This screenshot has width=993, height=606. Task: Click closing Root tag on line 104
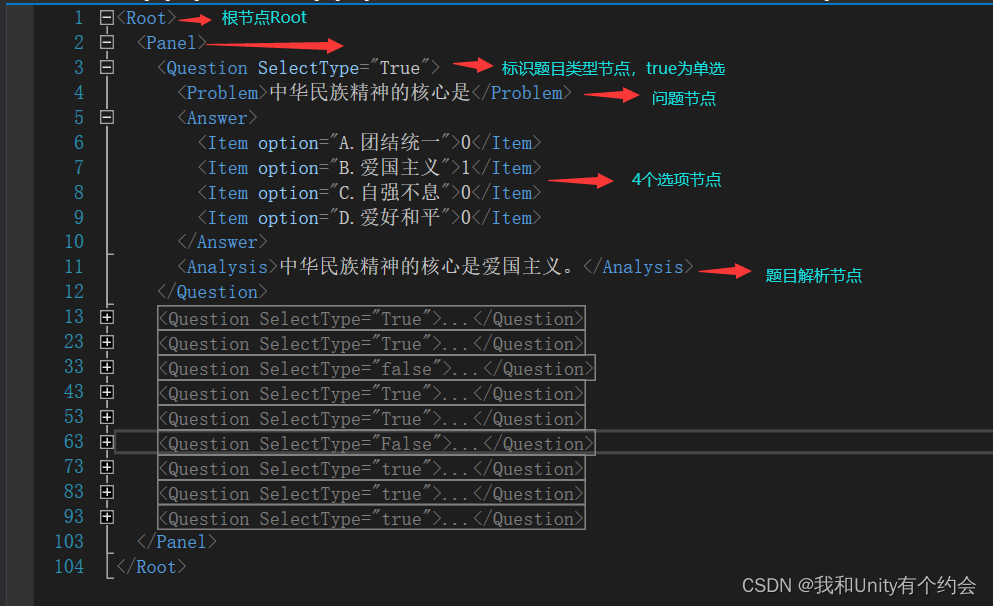(x=151, y=567)
